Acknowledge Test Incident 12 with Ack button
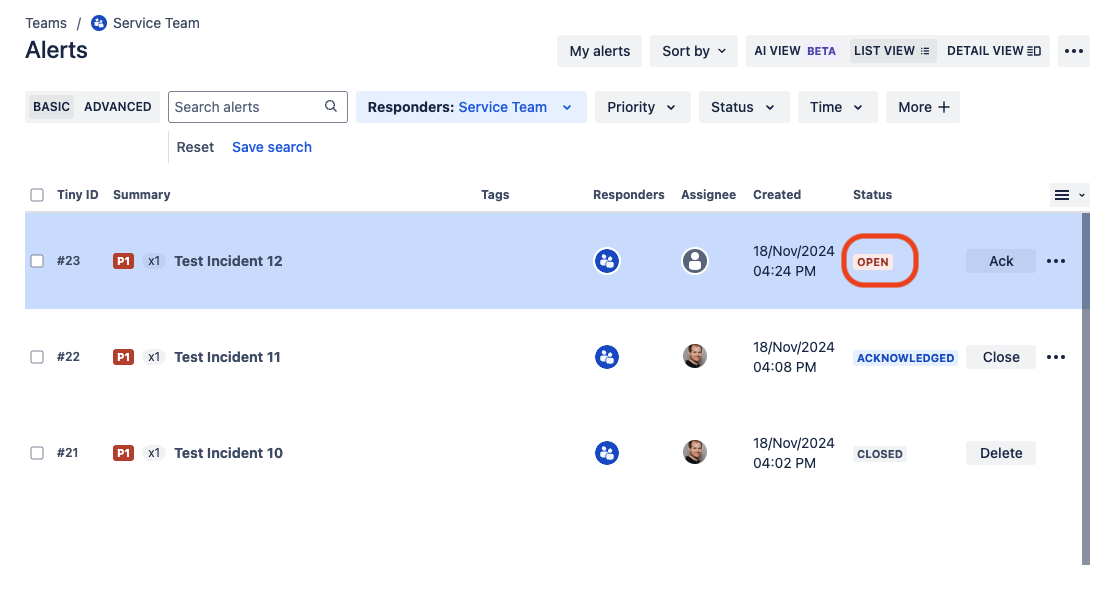 pos(1001,261)
